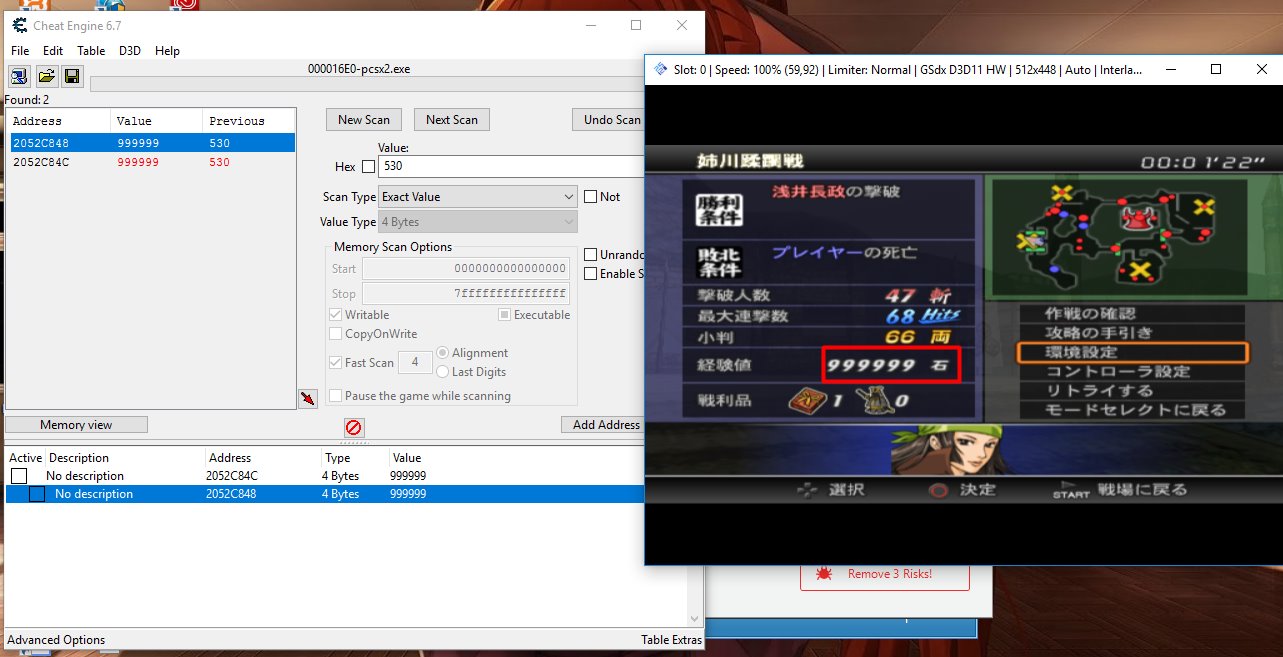Click the Previous column header in results
The image size is (1283, 657).
250,121
